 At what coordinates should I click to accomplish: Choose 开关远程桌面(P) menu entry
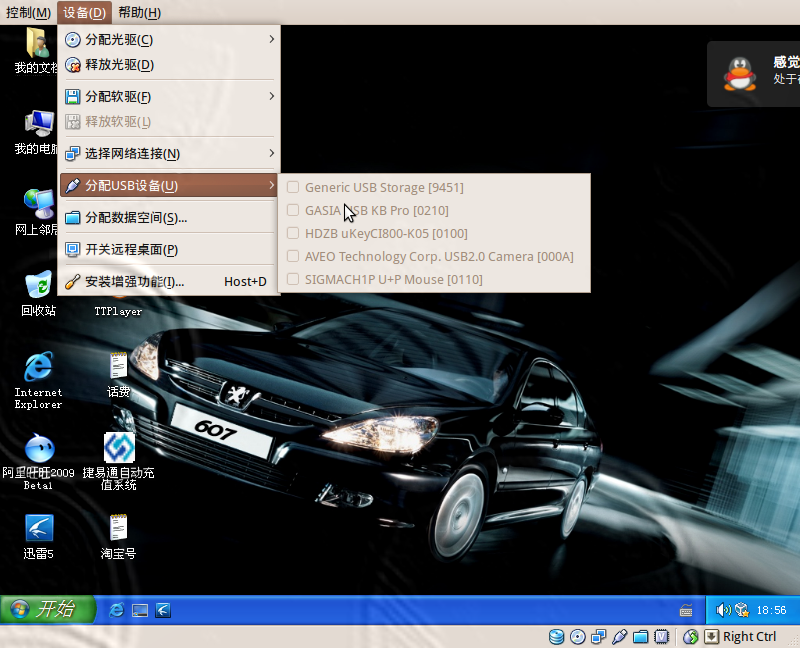click(169, 250)
